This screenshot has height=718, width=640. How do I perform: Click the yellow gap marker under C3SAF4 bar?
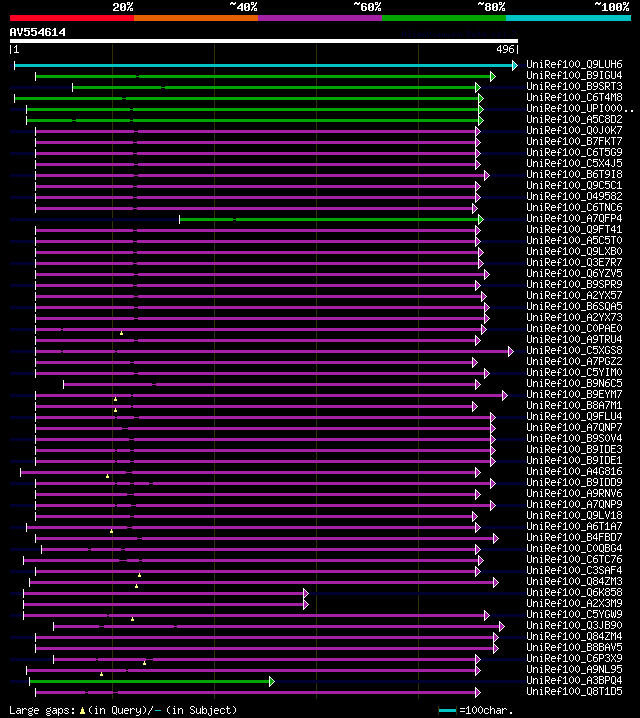pos(140,575)
